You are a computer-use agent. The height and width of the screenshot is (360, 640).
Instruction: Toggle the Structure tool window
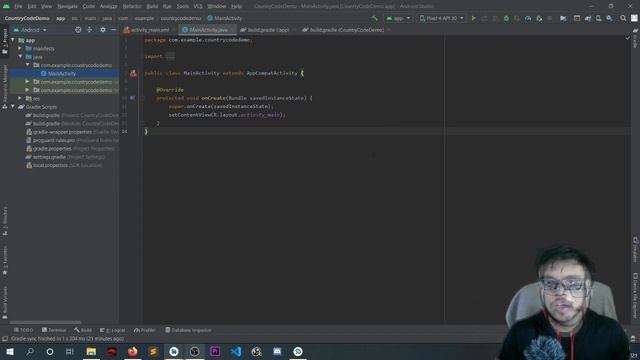[5, 221]
